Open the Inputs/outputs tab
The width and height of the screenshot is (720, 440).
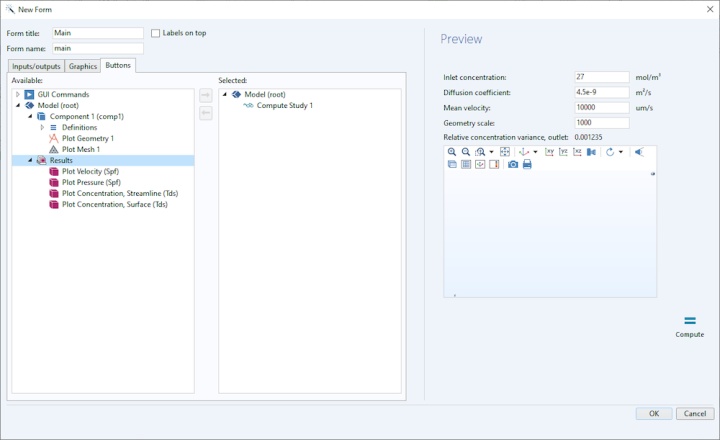(36, 67)
